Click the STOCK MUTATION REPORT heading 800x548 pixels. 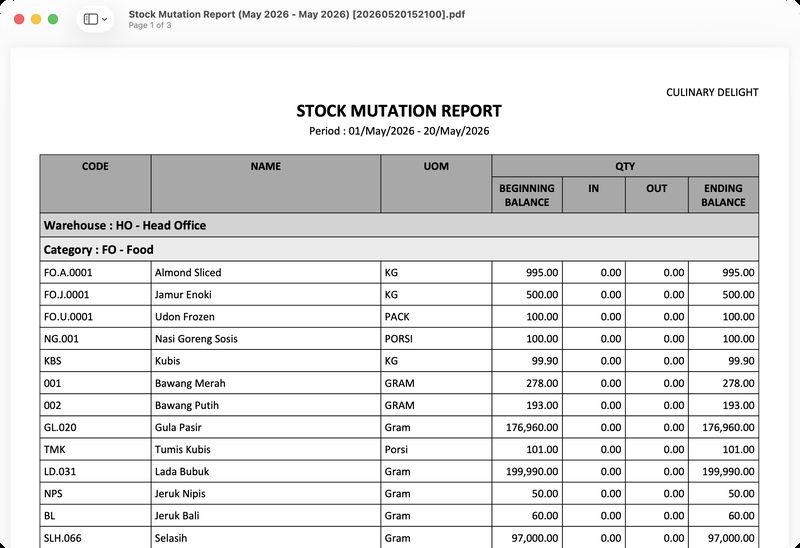click(399, 111)
